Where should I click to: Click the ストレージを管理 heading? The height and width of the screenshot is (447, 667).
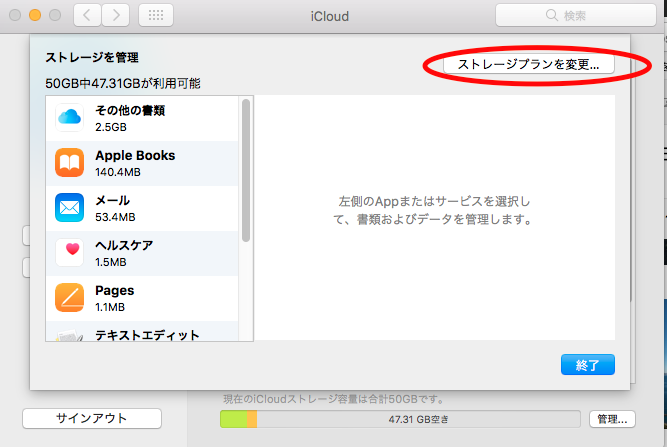coord(92,57)
